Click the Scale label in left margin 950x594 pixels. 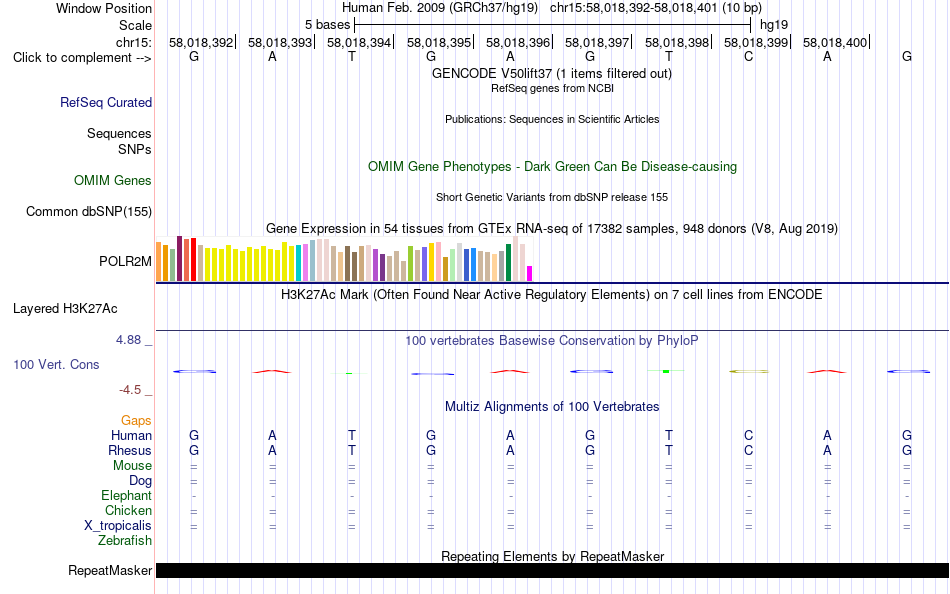pyautogui.click(x=135, y=25)
